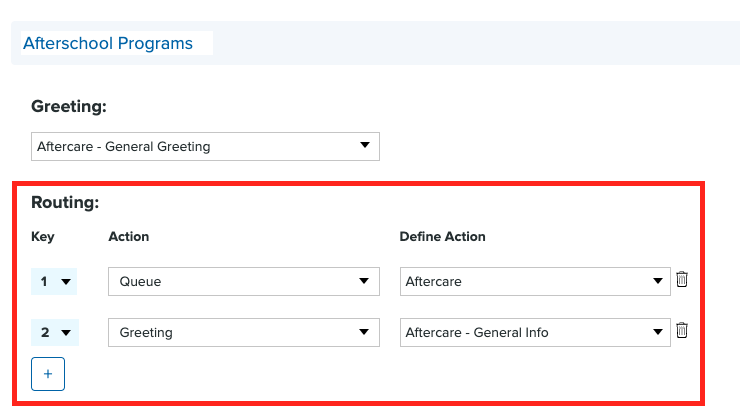The image size is (740, 412).
Task: Add a new routing row with plus button
Action: 48,374
